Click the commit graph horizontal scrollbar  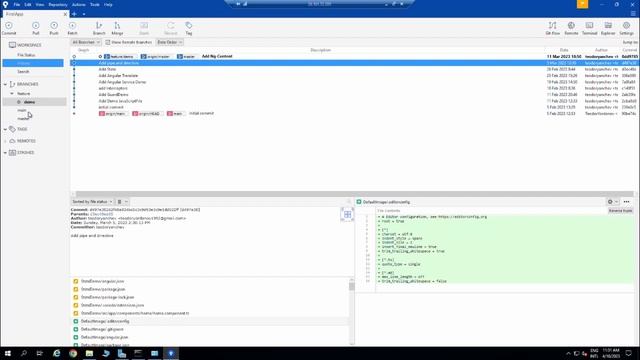tap(354, 194)
